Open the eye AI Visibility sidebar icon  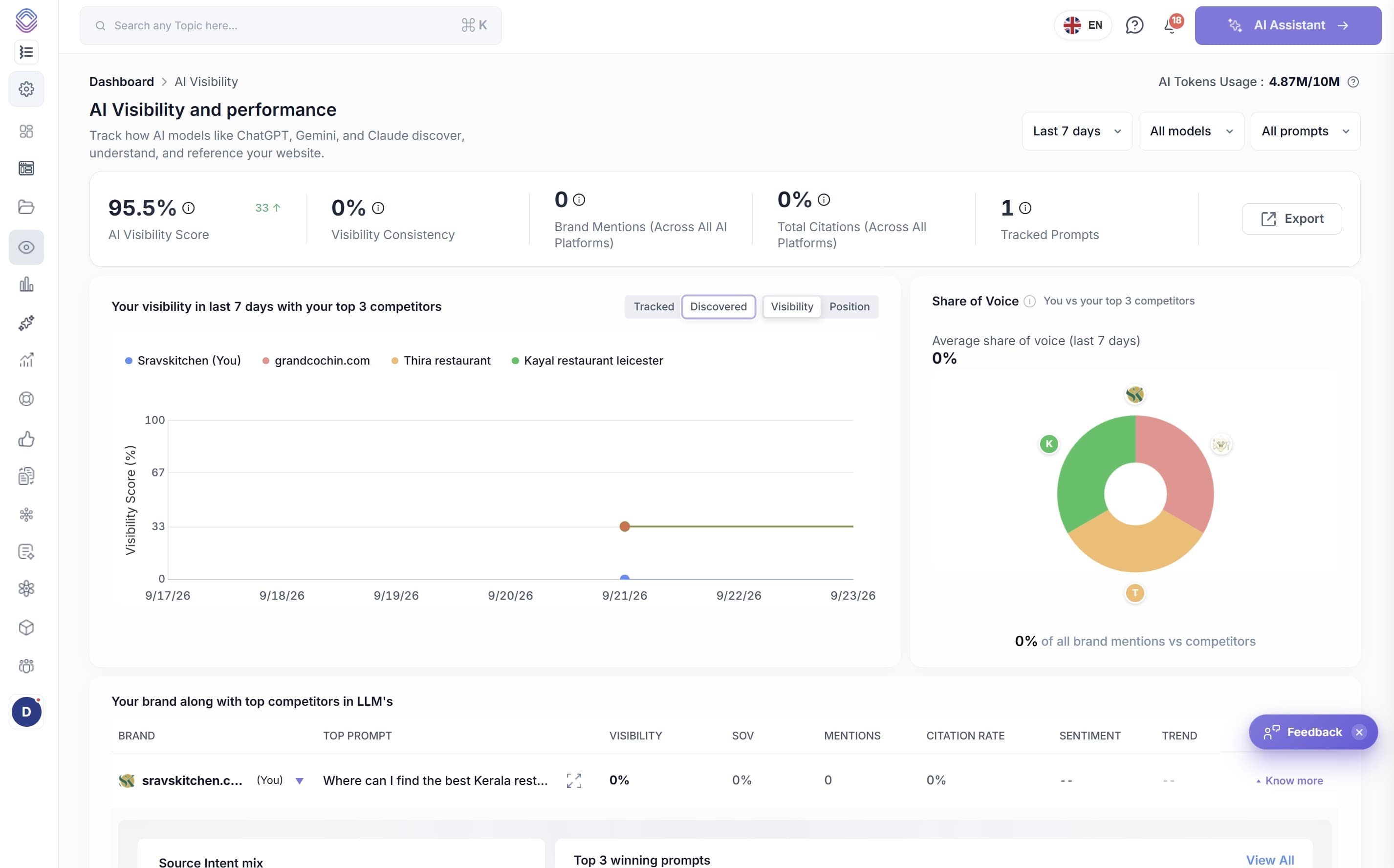[26, 247]
